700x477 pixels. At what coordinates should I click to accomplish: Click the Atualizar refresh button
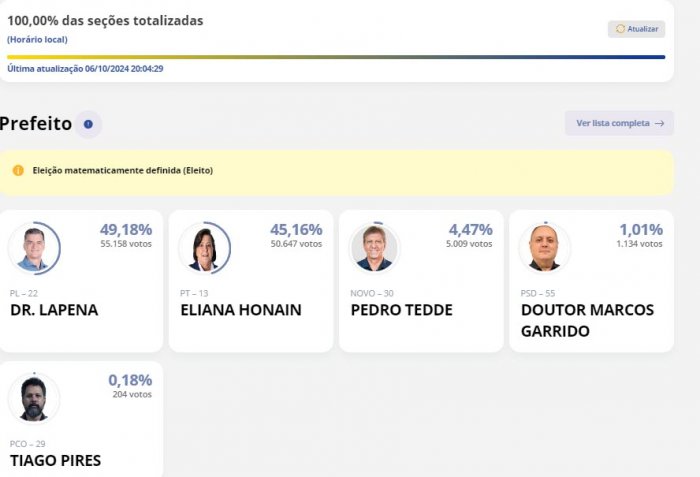click(x=636, y=29)
